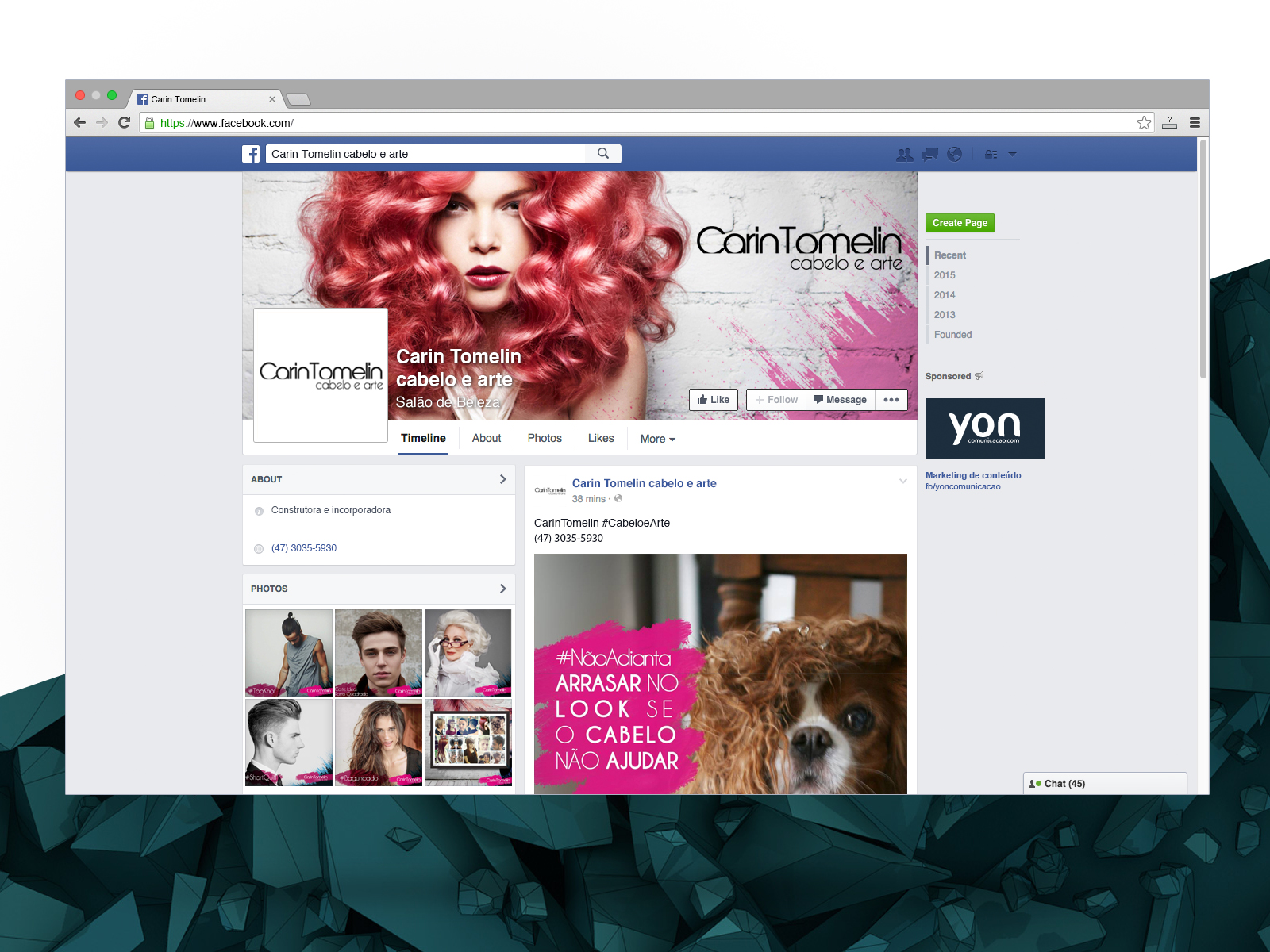Follow the Carin Tomelin page

[776, 400]
